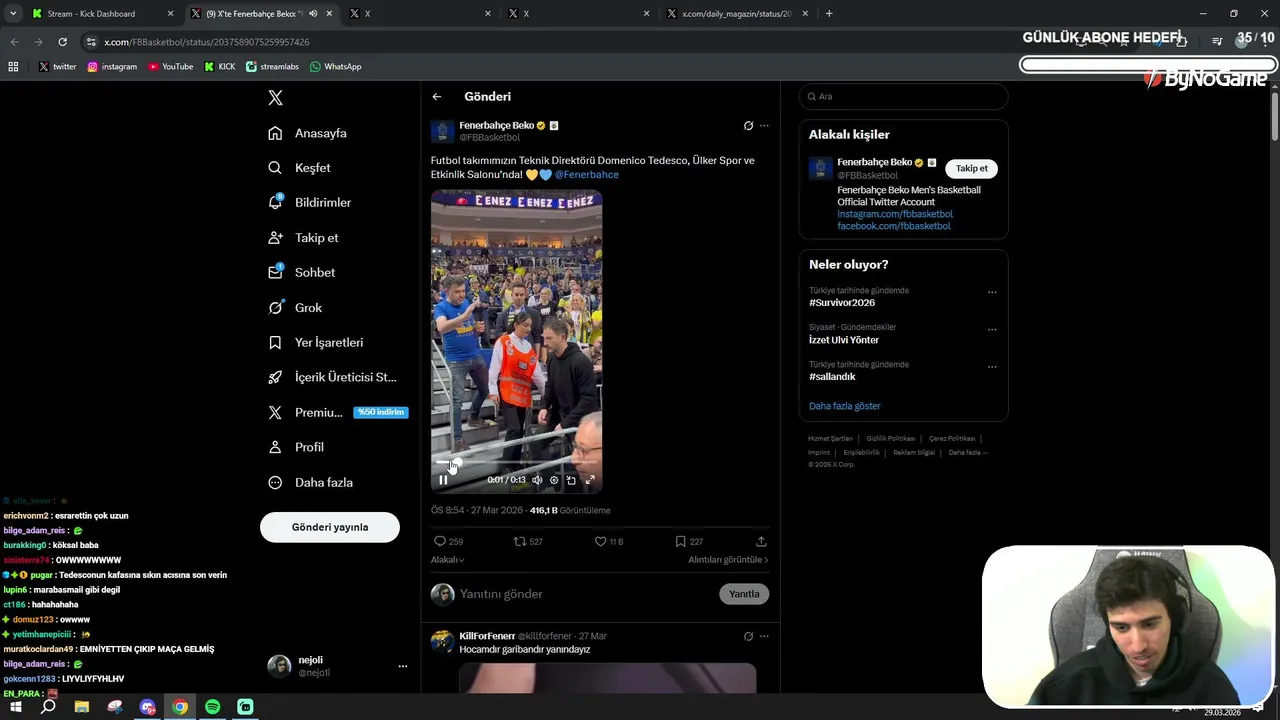Open more options on KillForFenerr reply
The width and height of the screenshot is (1280, 720).
764,636
